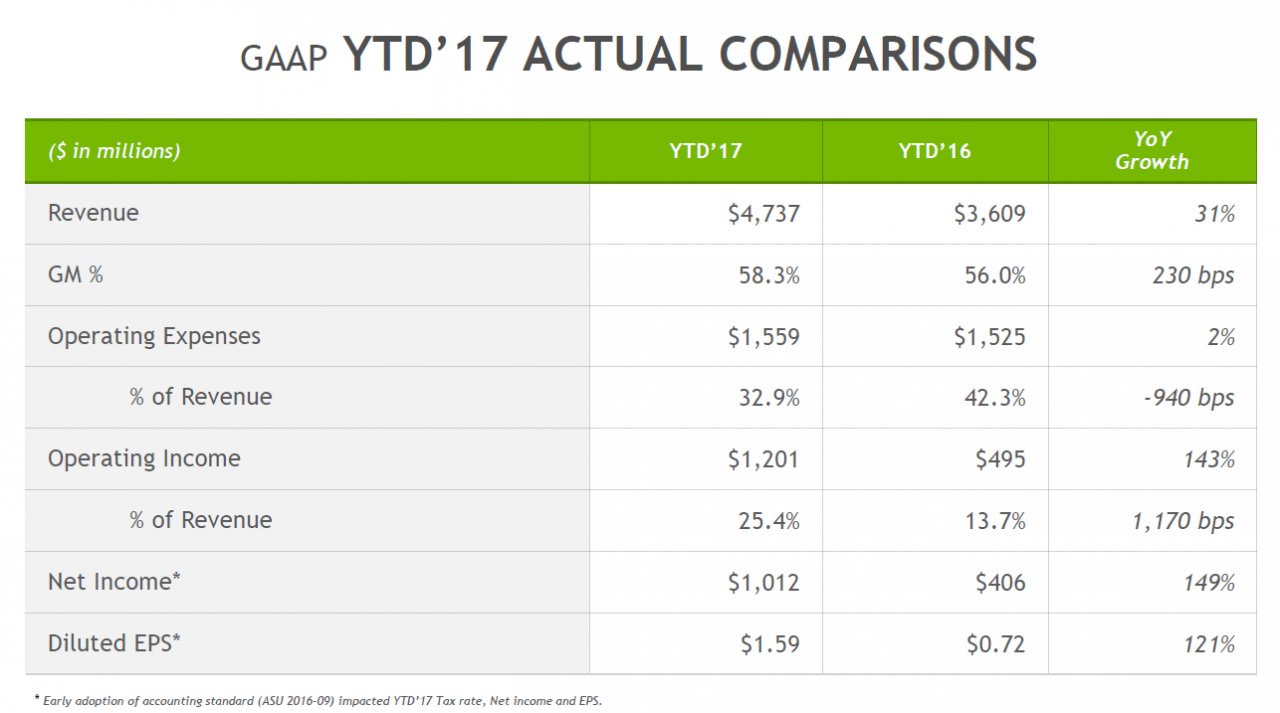Select the Diluted EPS* row label

(114, 643)
